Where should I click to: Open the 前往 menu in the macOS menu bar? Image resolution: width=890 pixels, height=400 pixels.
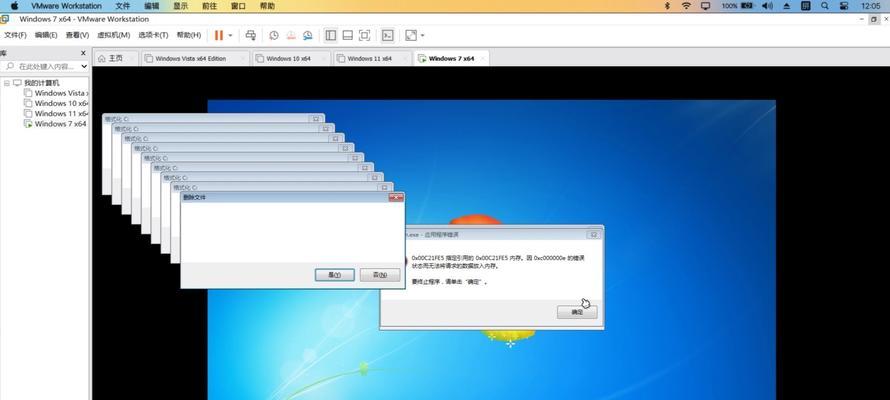coord(209,6)
